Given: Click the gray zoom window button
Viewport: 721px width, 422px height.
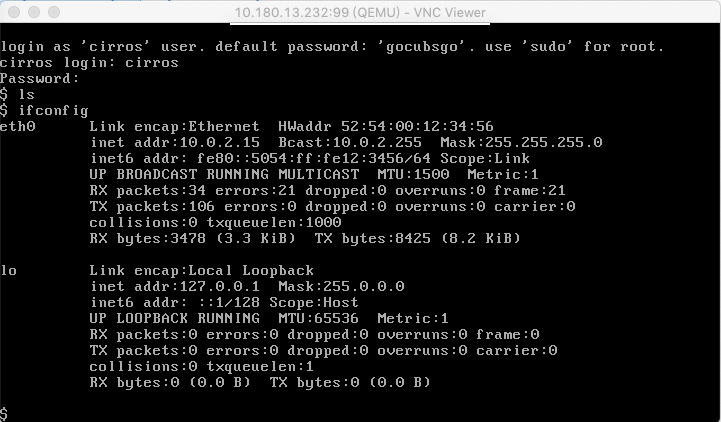Looking at the screenshot, I should tap(54, 12).
